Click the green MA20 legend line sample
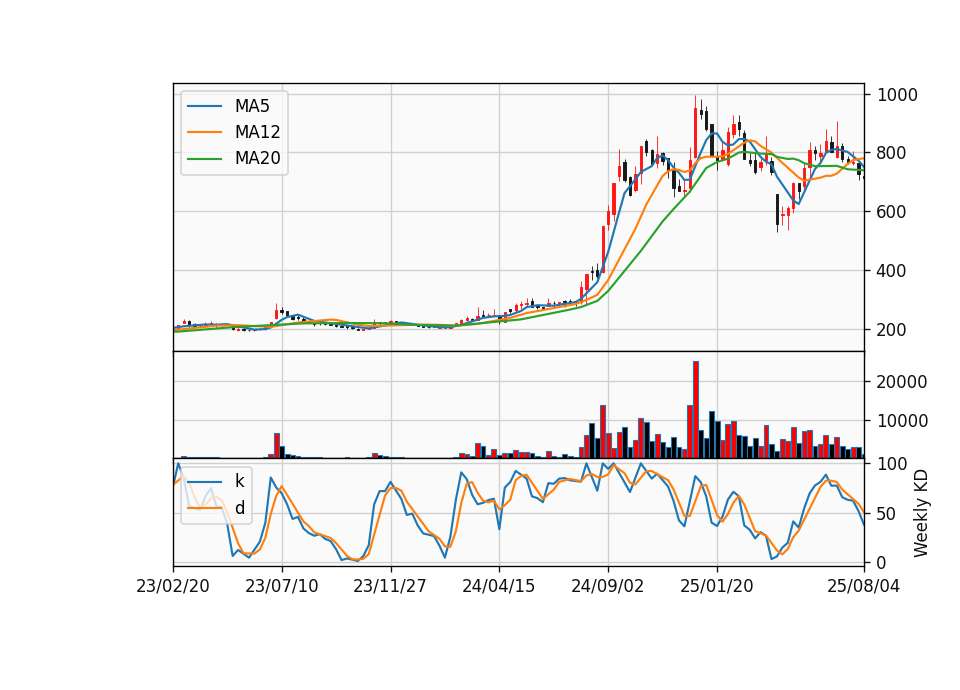960x690 pixels. pos(204,159)
